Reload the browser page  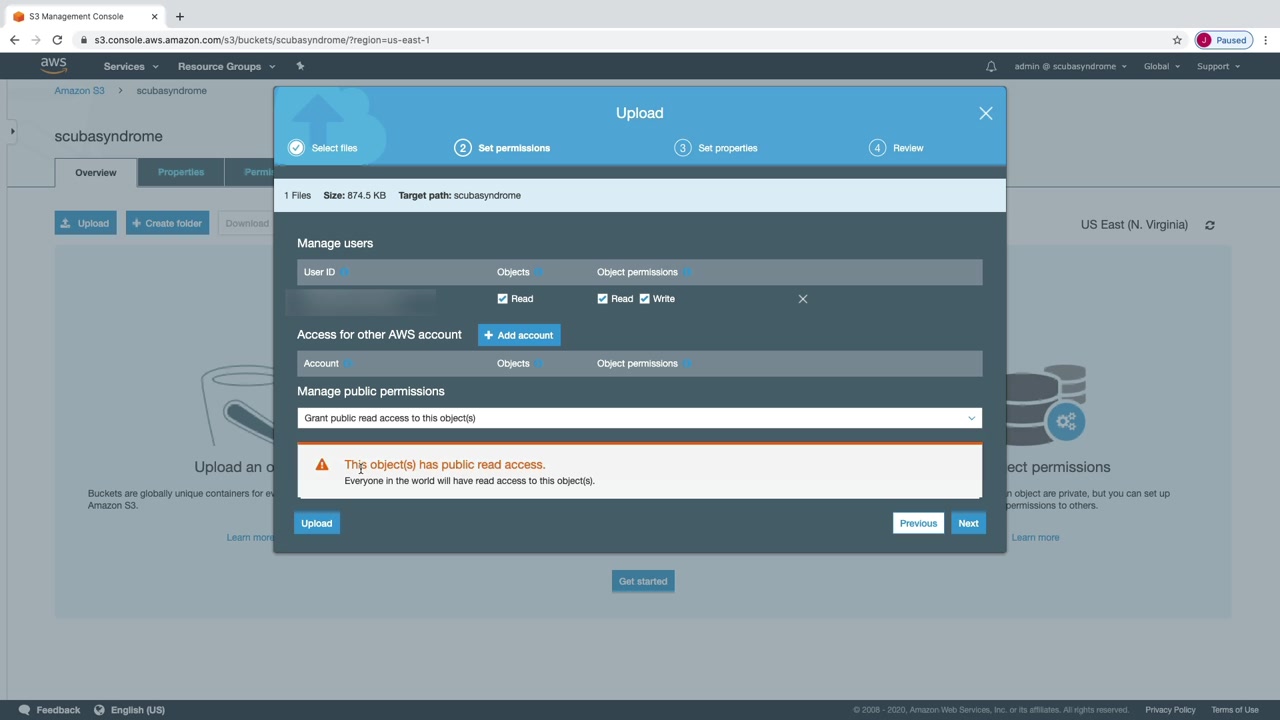[x=57, y=40]
